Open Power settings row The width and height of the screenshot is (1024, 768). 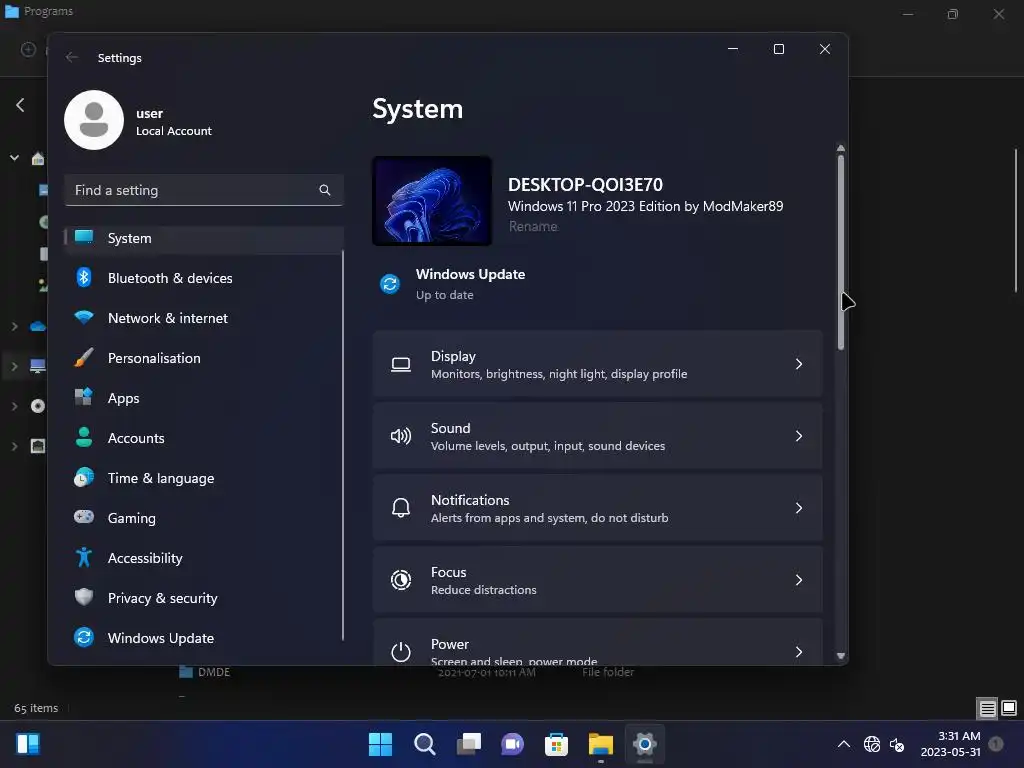click(598, 642)
